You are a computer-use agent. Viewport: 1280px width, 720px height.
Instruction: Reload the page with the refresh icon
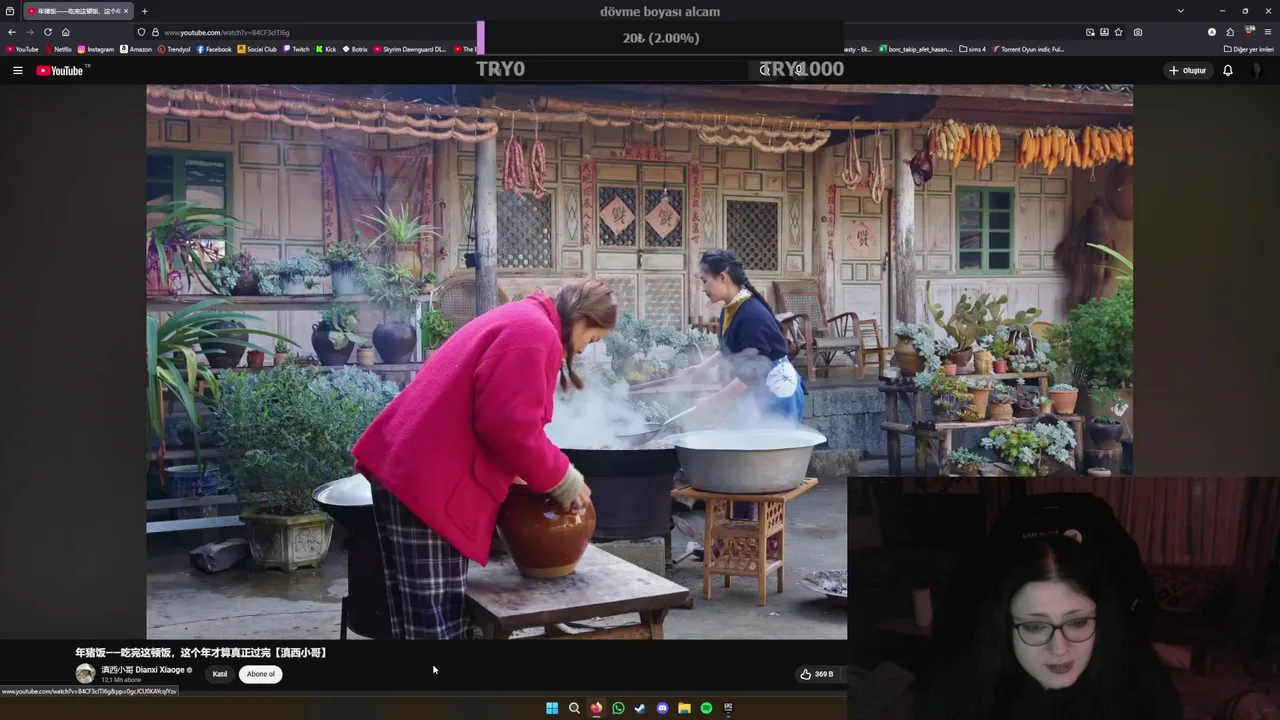(x=47, y=32)
